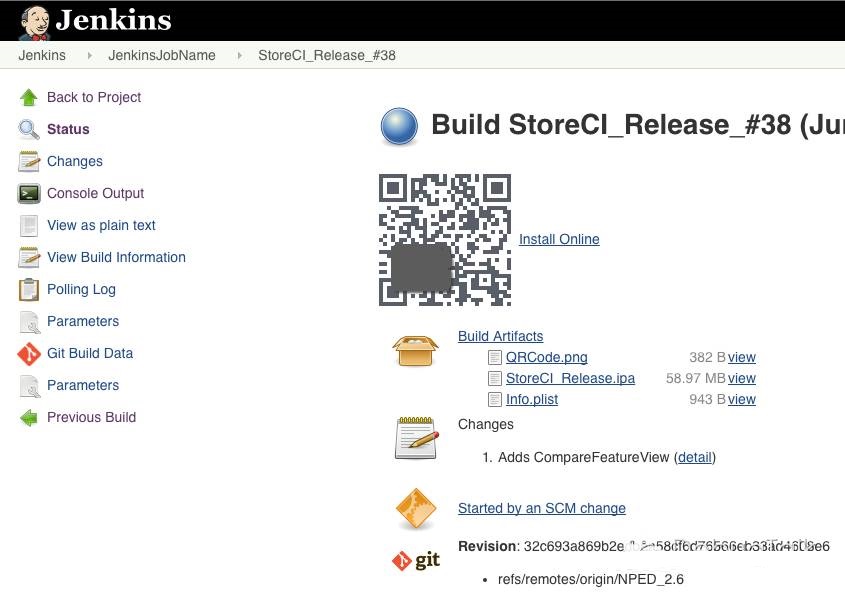Screen dimensions: 845x595
Task: Click the SCM change diamond icon
Action: 415,509
